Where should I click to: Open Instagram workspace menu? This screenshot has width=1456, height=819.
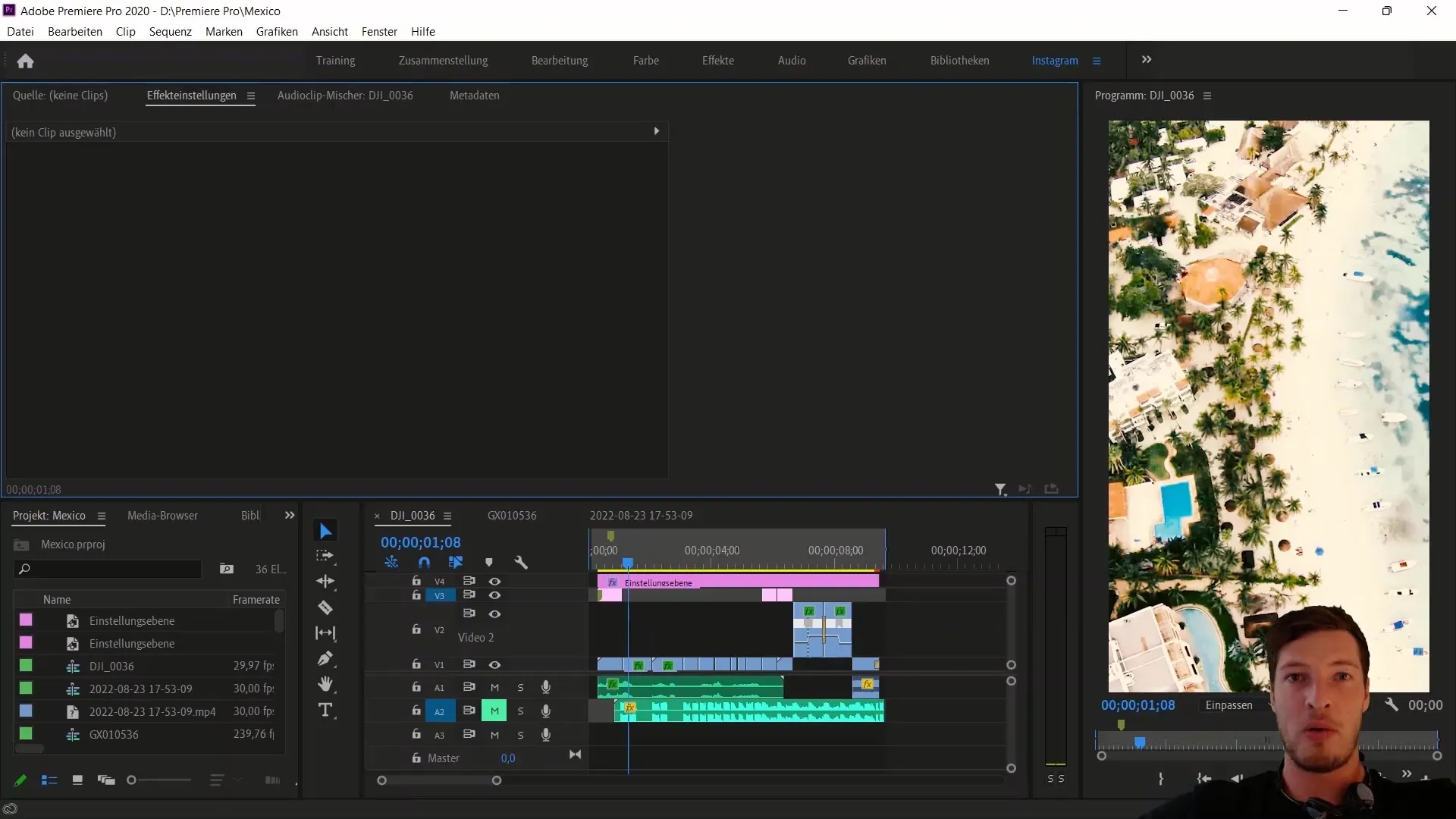(x=1097, y=61)
